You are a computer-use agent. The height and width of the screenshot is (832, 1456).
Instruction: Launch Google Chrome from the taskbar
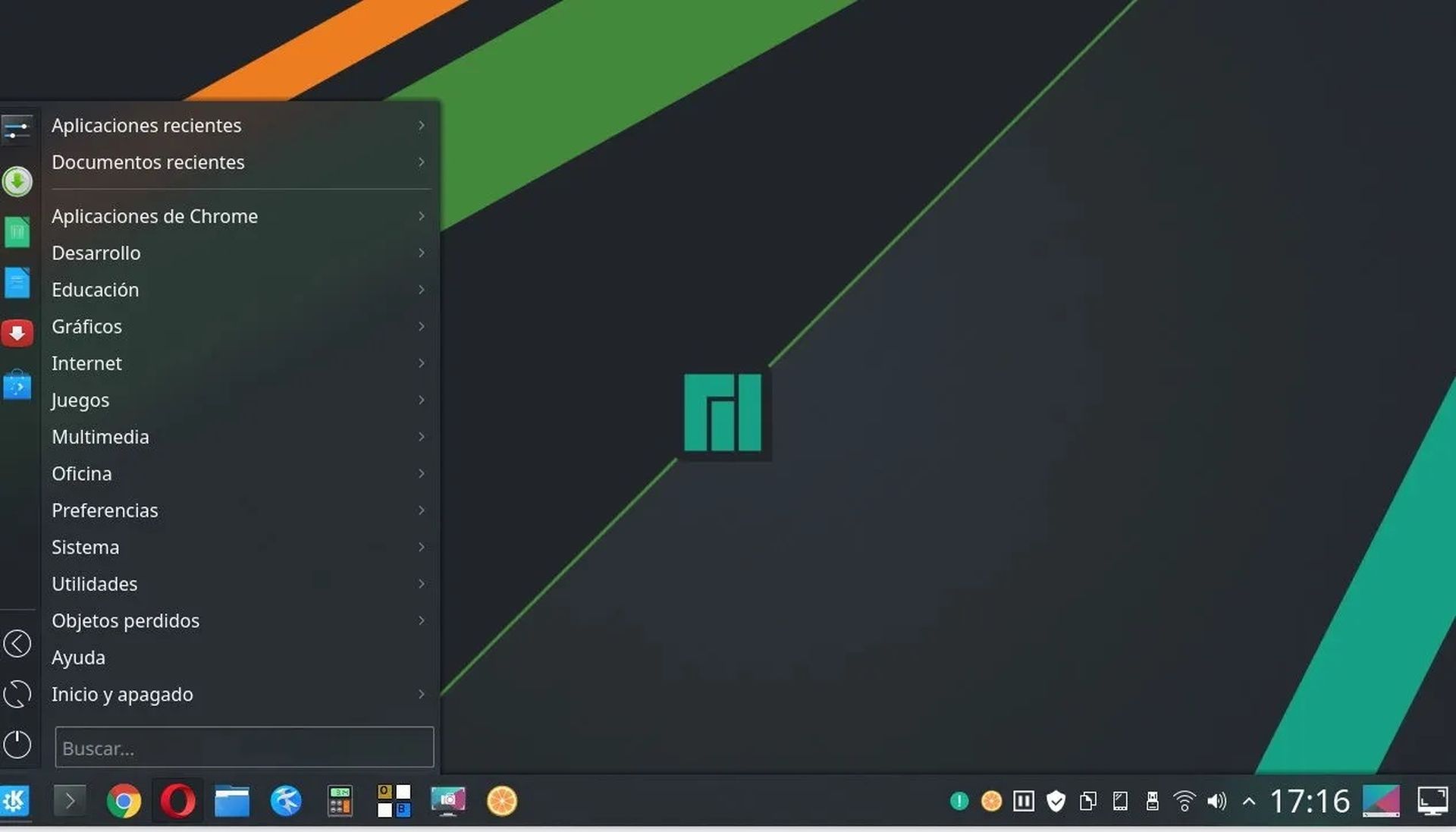124,801
